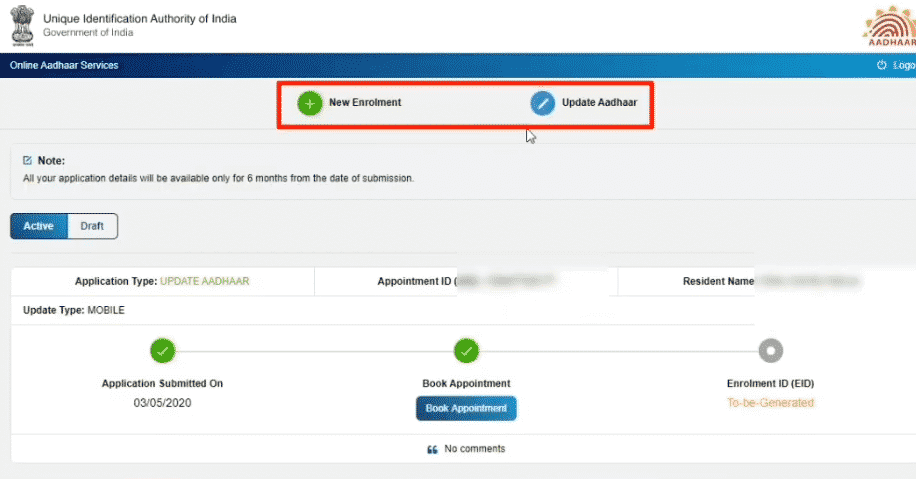The height and width of the screenshot is (479, 916).
Task: Select the New Enrolment text label
Action: coord(364,103)
